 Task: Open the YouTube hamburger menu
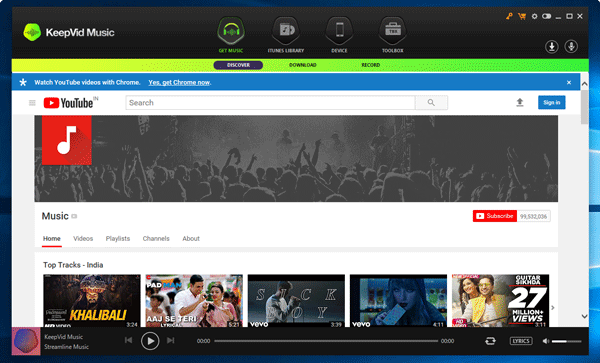(32, 103)
